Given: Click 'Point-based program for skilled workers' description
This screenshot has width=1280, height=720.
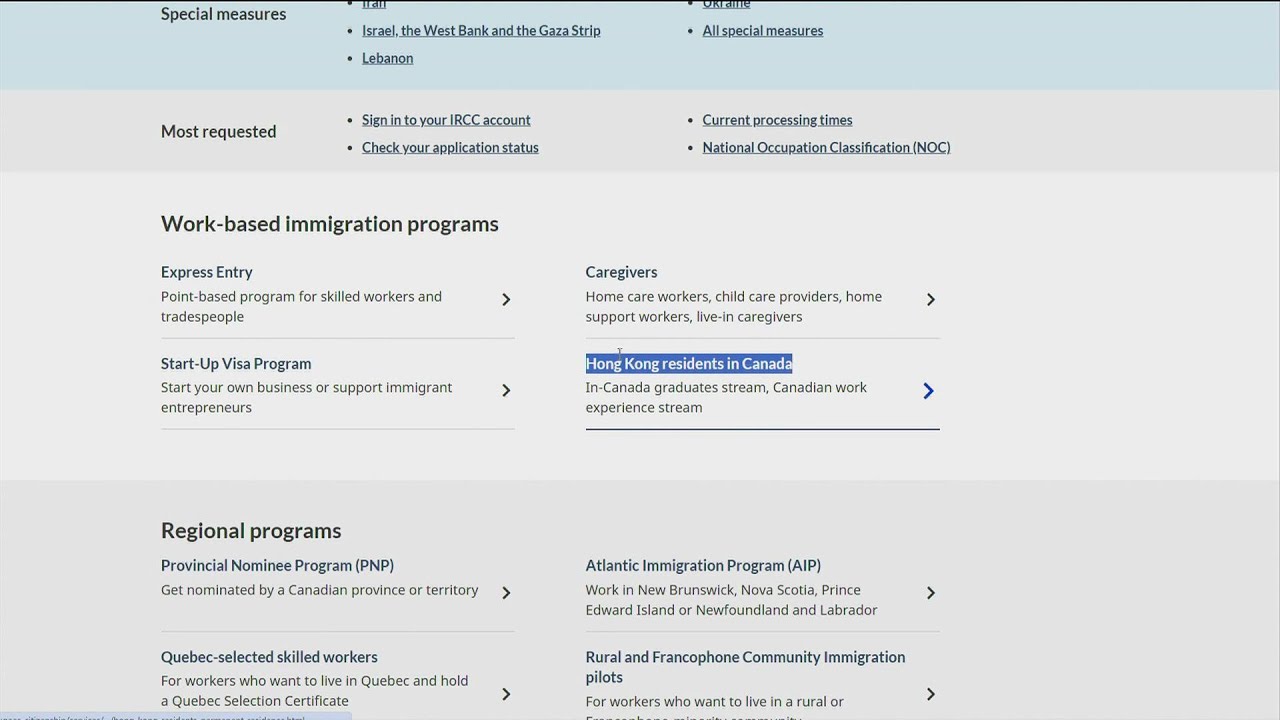Looking at the screenshot, I should [301, 306].
